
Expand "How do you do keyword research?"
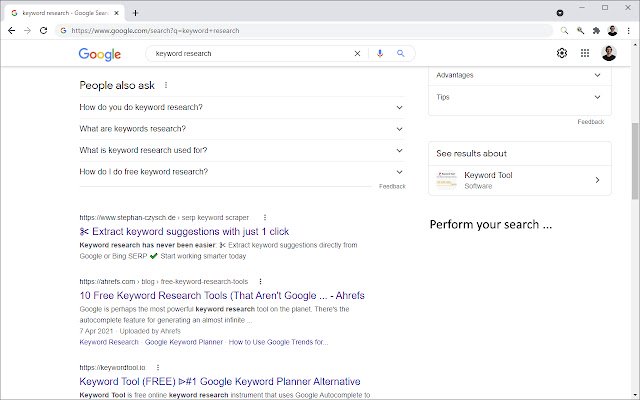[x=242, y=107]
